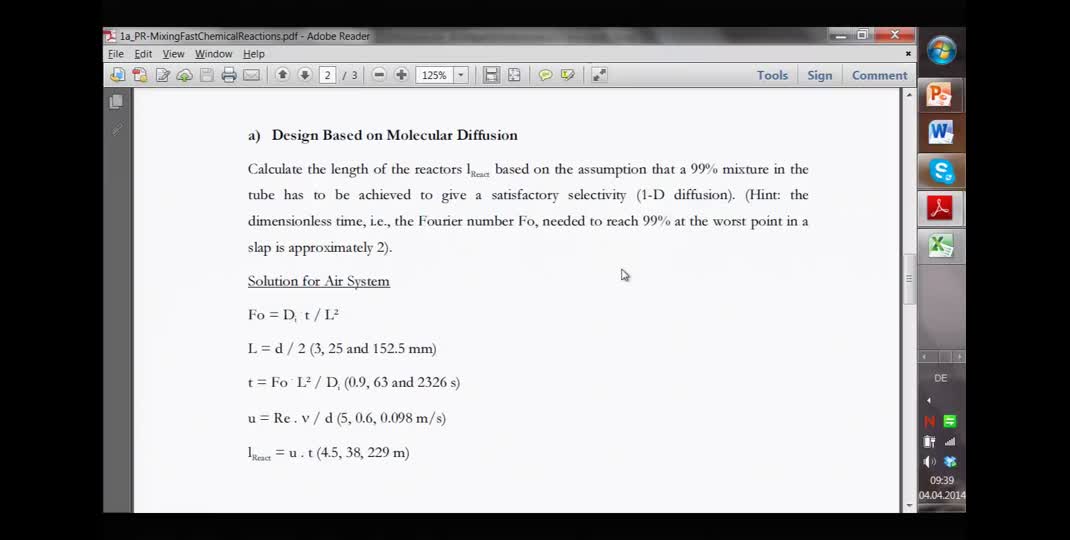Viewport: 1070px width, 540px height.
Task: Open PowerPoint from the taskbar
Action: (x=940, y=95)
